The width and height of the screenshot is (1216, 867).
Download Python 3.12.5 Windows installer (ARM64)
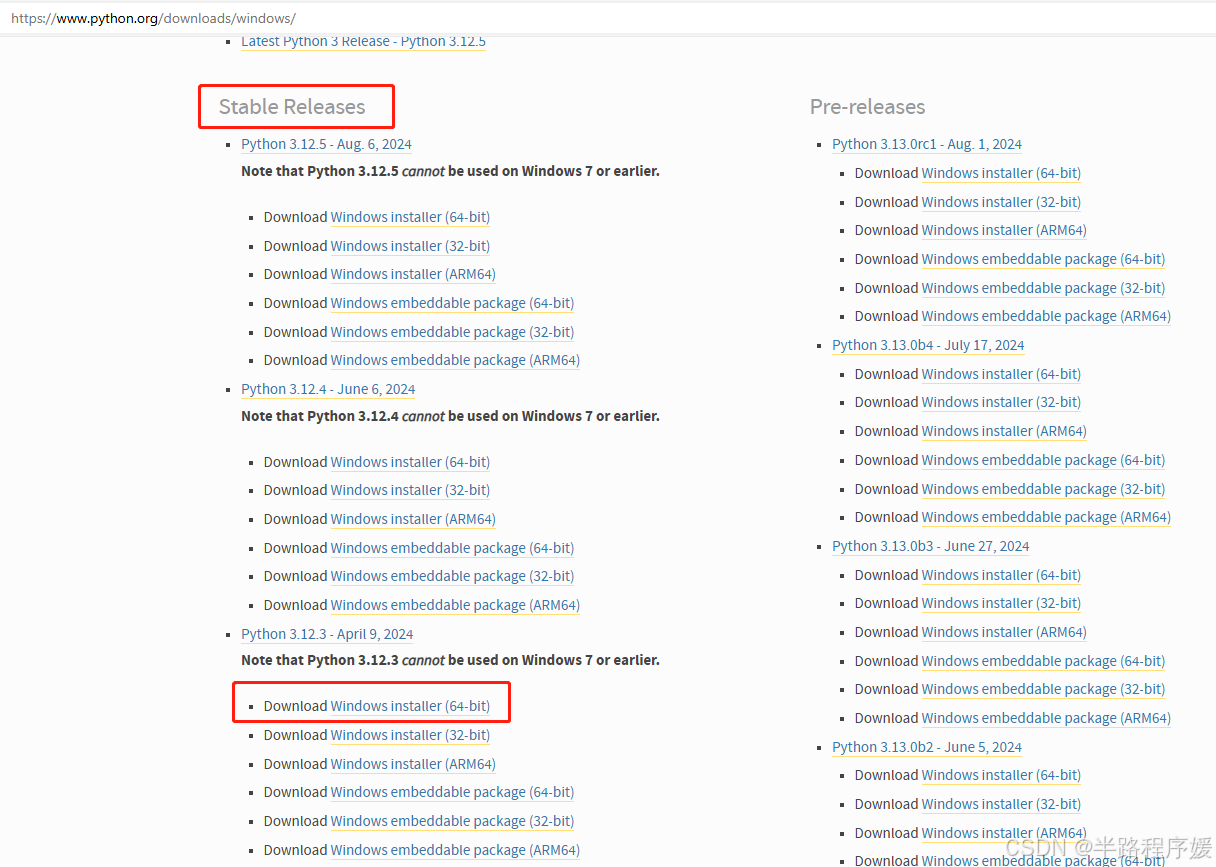413,274
